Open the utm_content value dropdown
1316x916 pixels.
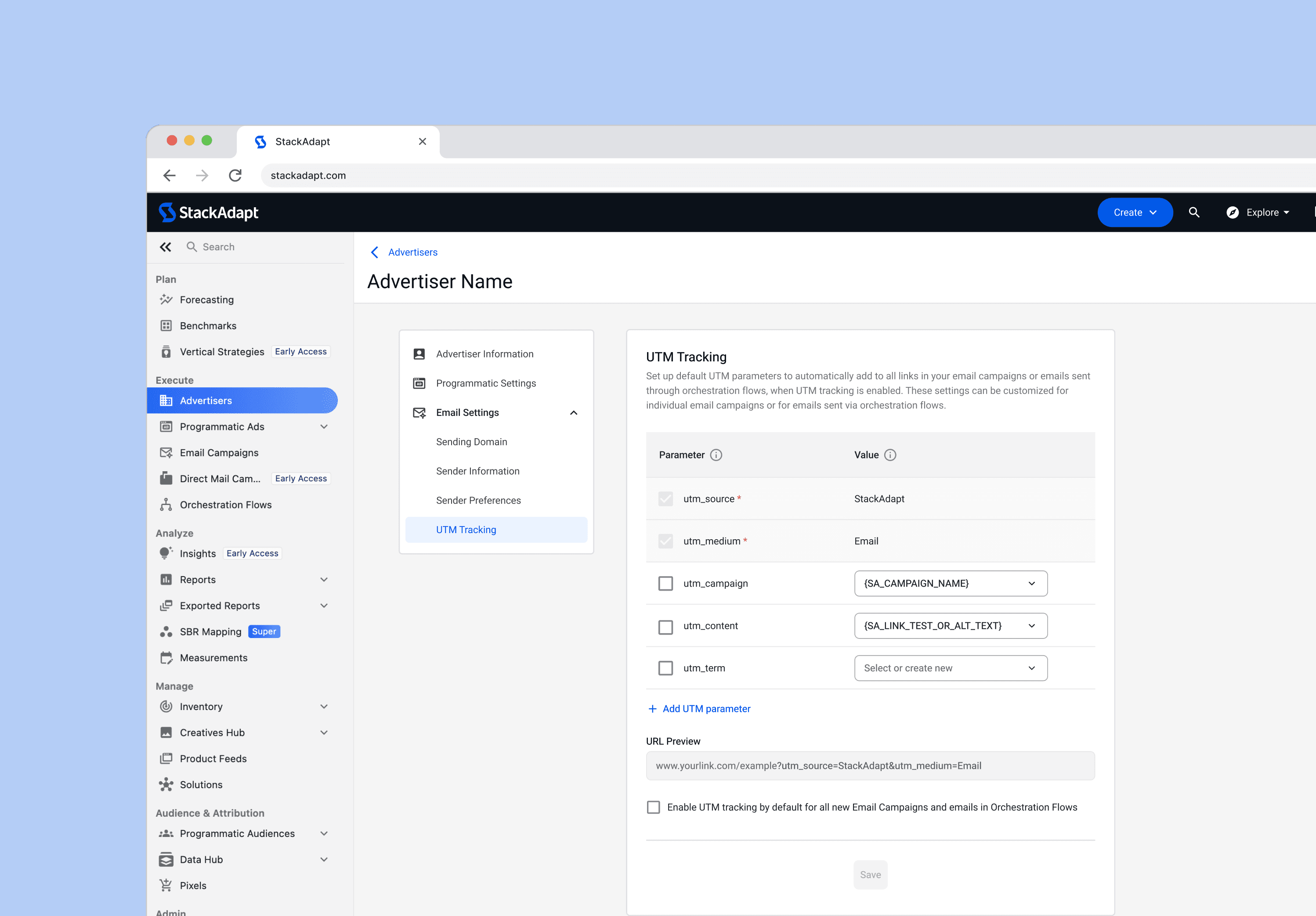point(950,626)
